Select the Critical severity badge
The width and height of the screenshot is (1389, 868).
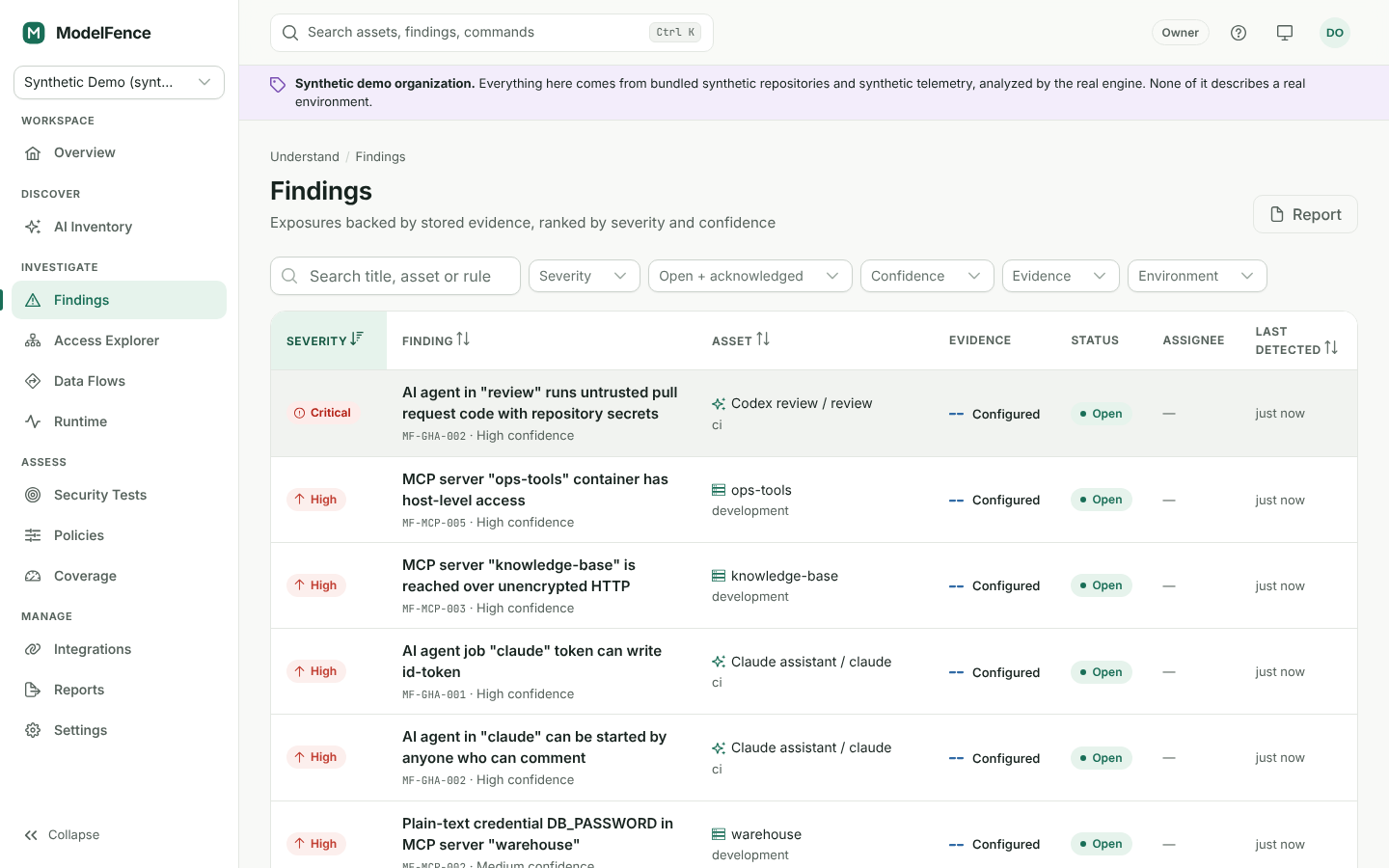pyautogui.click(x=322, y=413)
